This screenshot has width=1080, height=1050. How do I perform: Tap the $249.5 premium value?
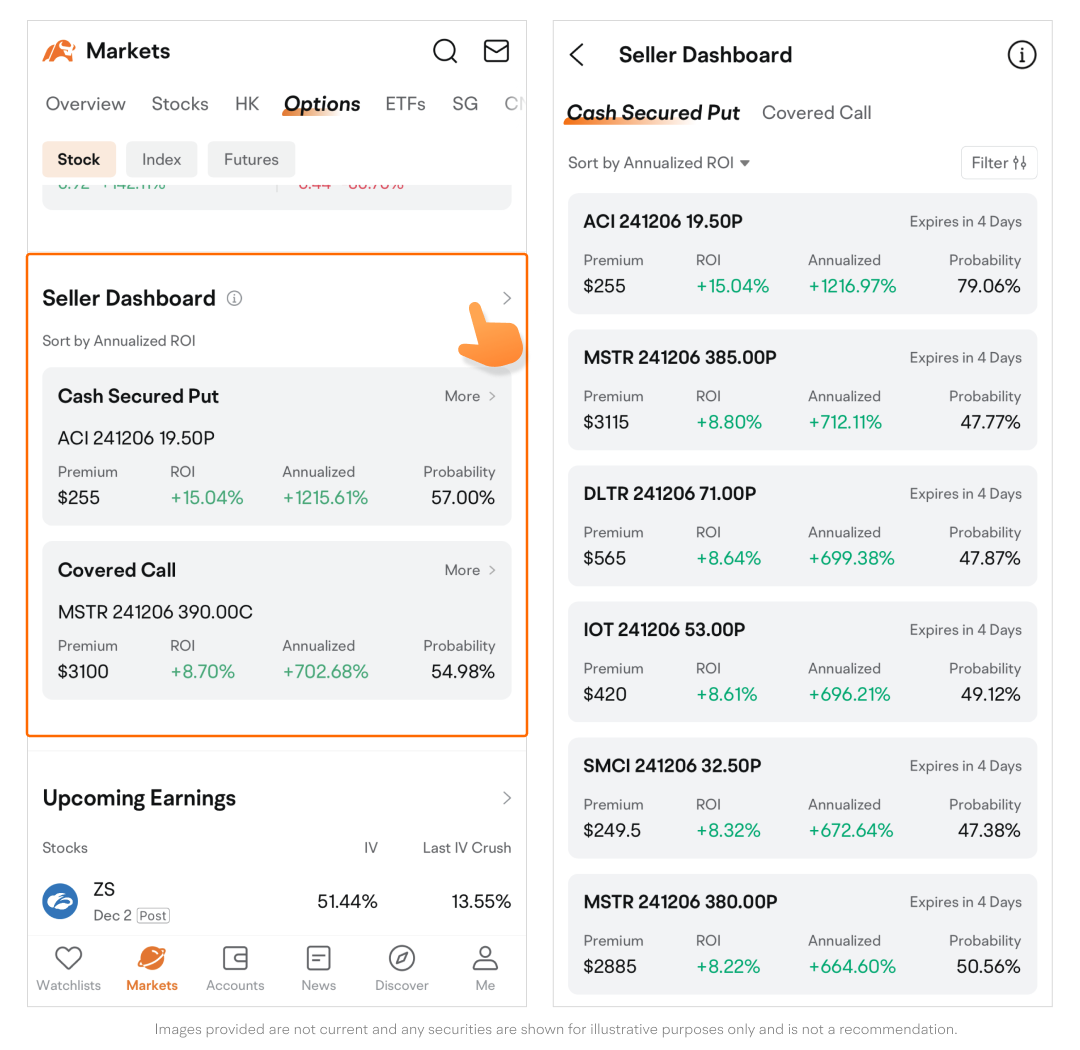click(612, 830)
